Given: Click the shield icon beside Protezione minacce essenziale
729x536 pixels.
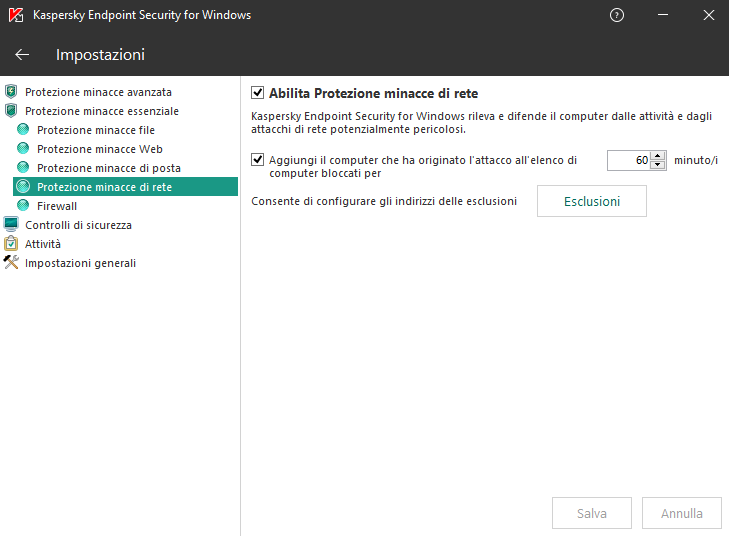Looking at the screenshot, I should pos(11,111).
